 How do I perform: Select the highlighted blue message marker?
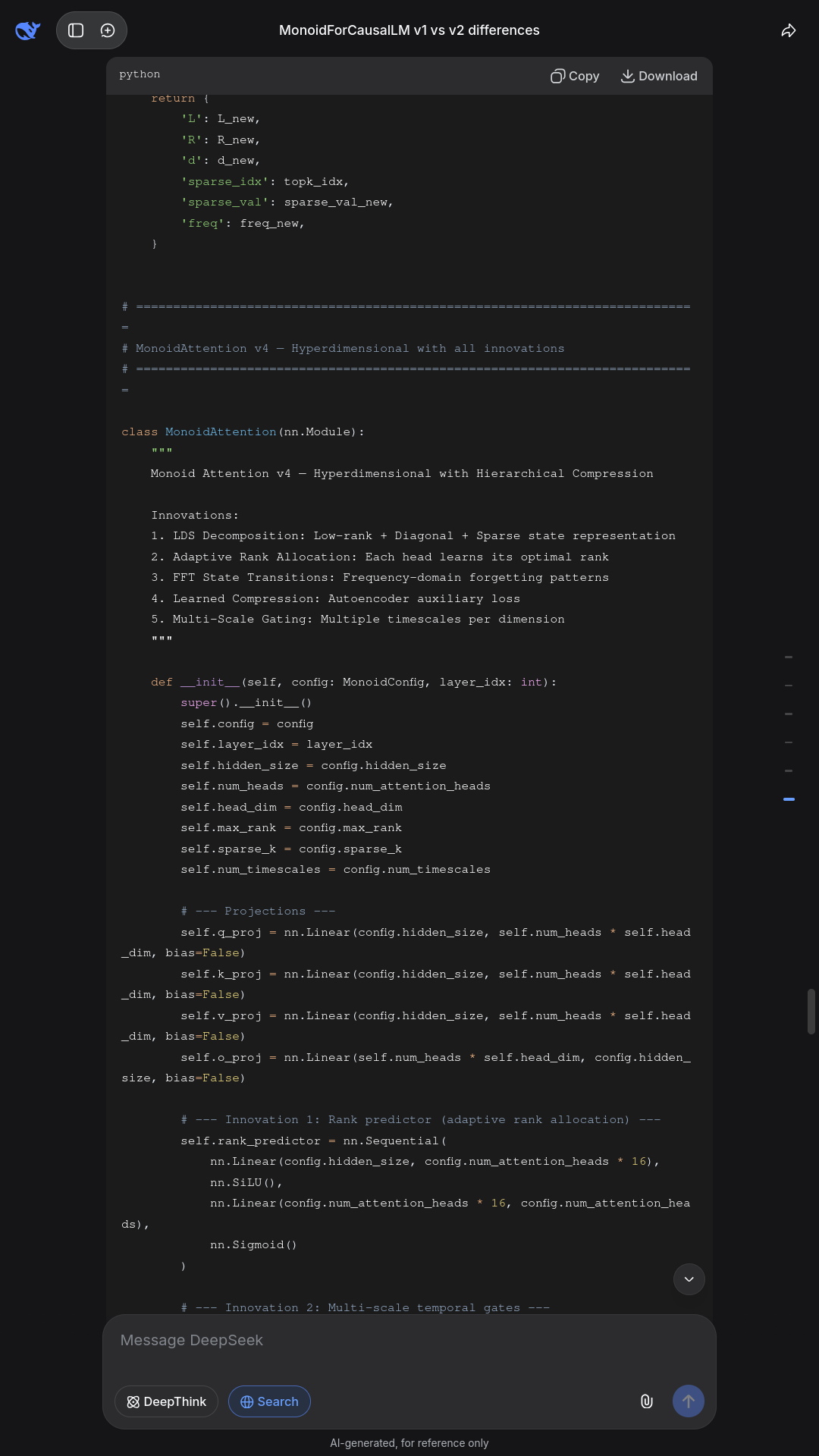(789, 799)
